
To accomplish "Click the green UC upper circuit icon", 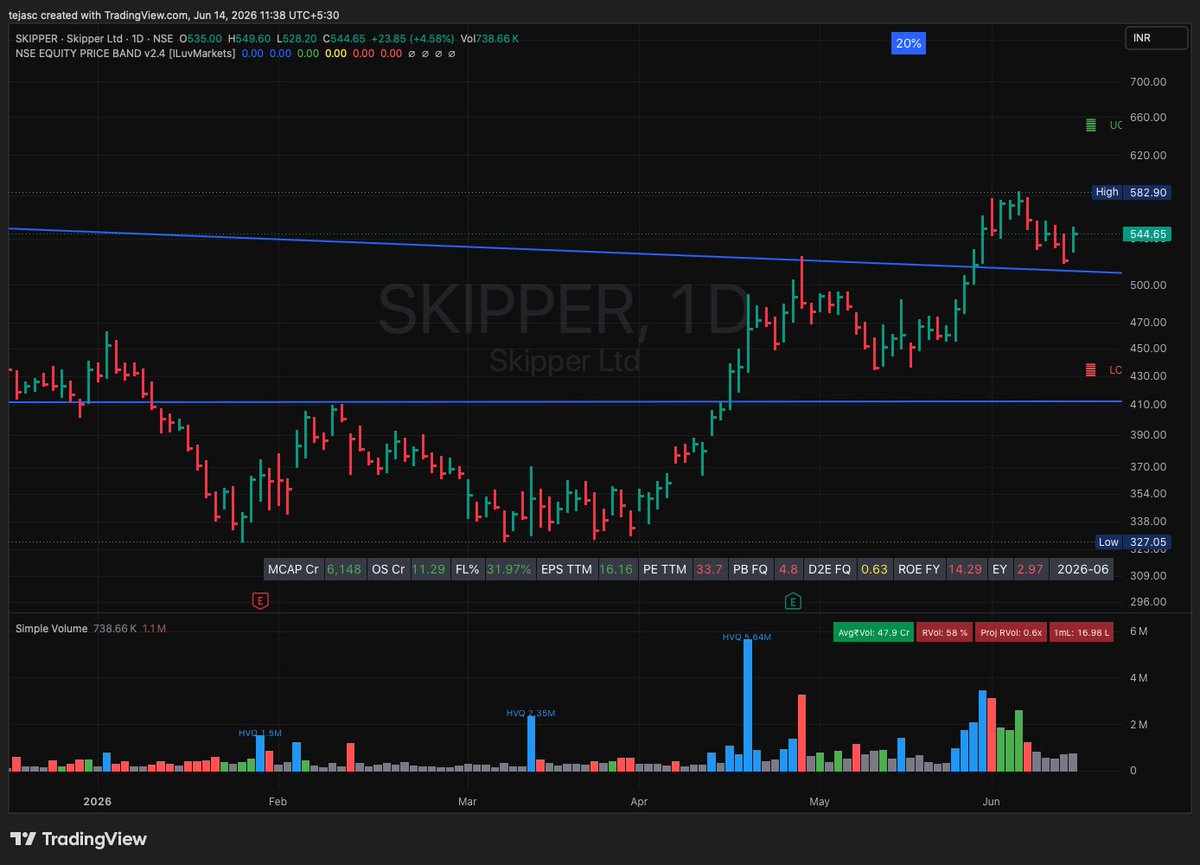I will pos(1091,126).
